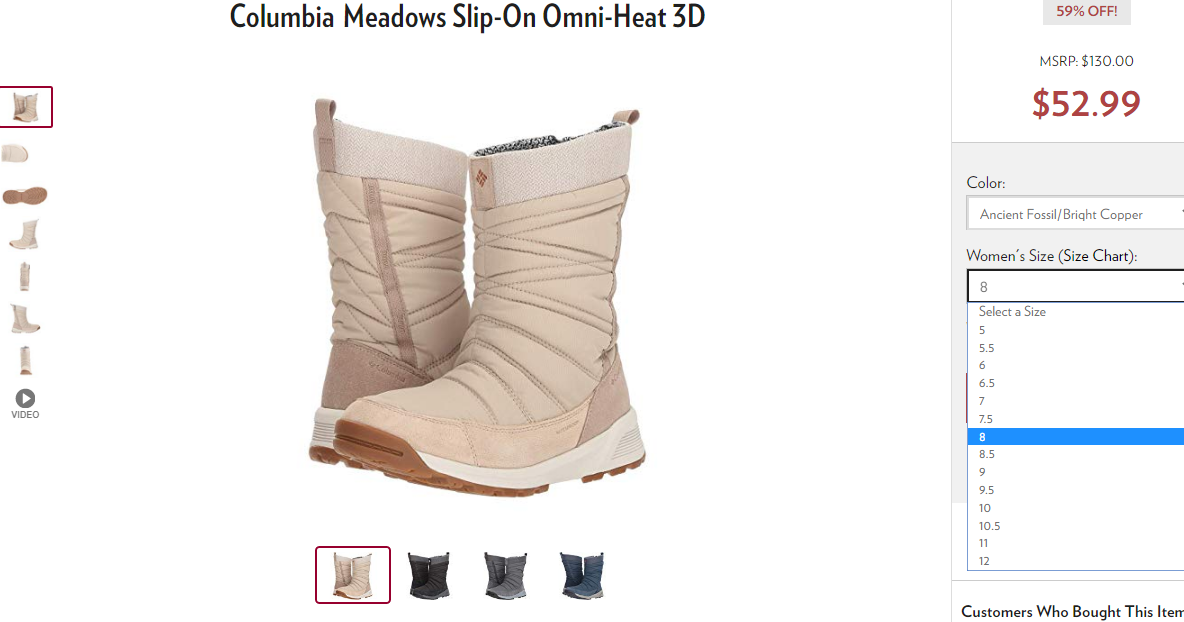Select the highlighted size 8 option

tap(1075, 437)
